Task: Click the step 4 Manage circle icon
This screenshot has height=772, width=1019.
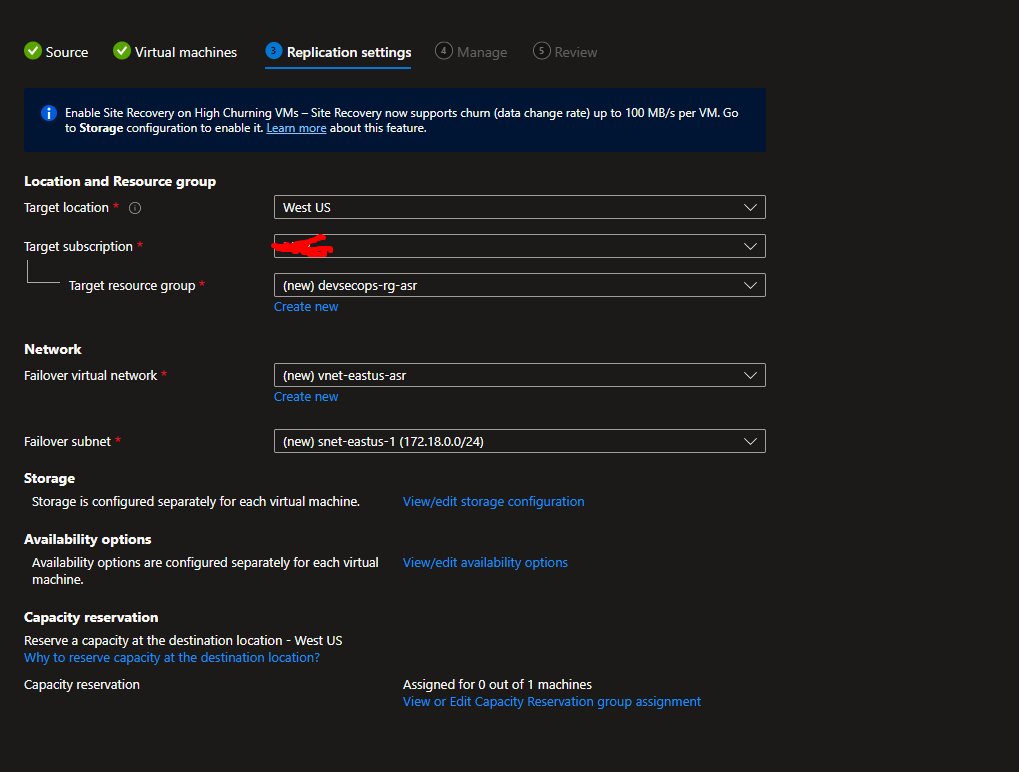Action: point(444,51)
